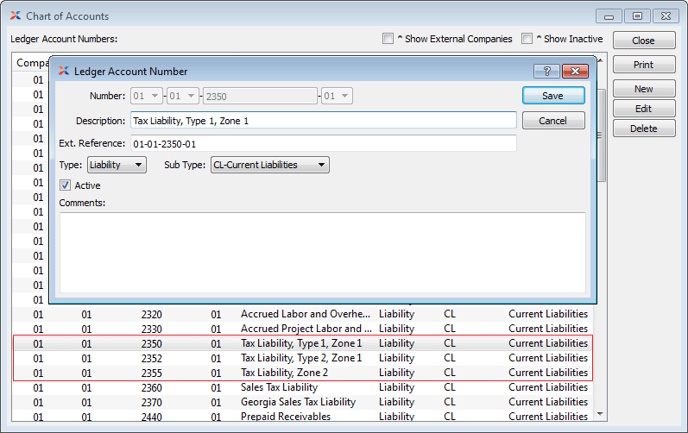Image resolution: width=688 pixels, height=433 pixels.
Task: Enable Show External Companies checkbox
Action: pyautogui.click(x=388, y=39)
